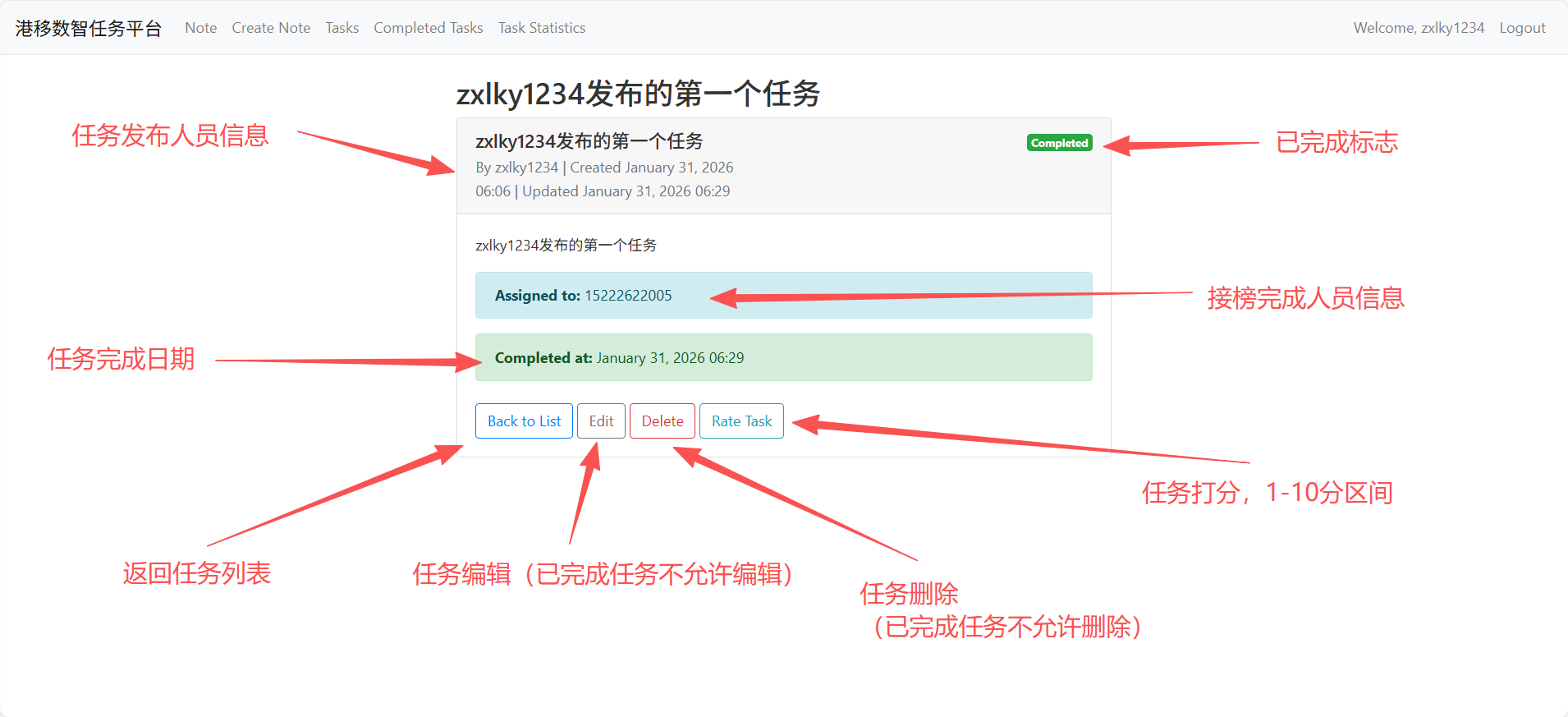Open the Note page in navbar

tap(200, 28)
